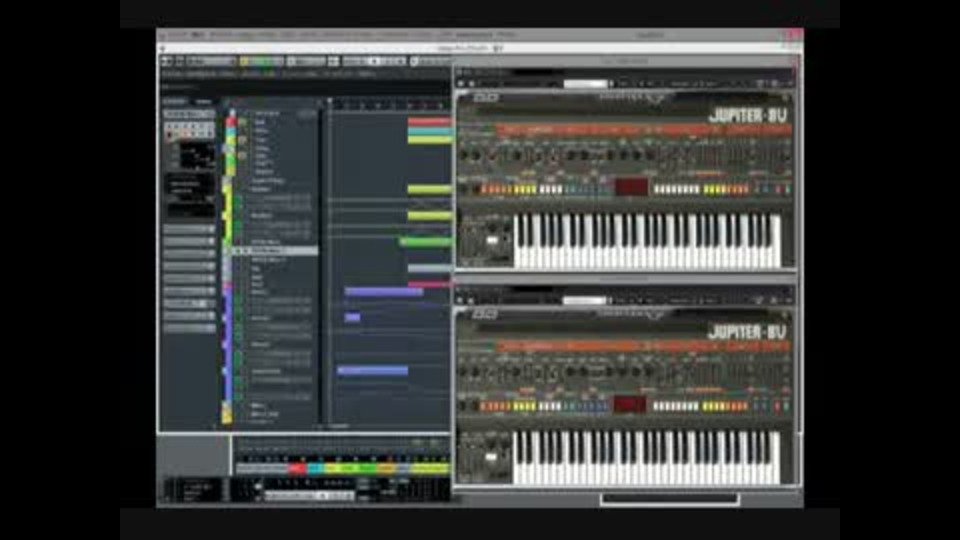Select the long purple clip in the arrangement

click(x=384, y=291)
